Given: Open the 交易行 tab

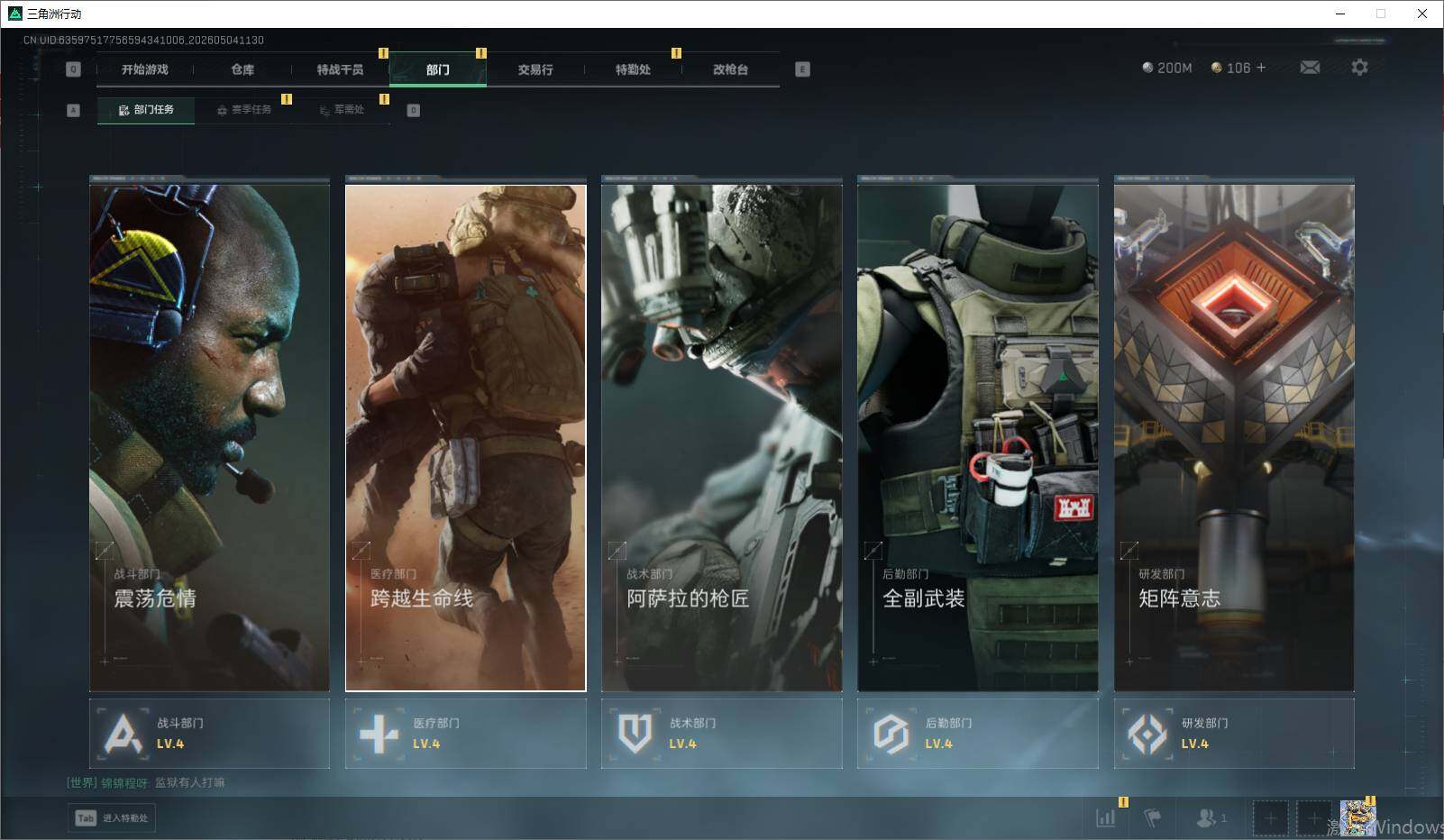Looking at the screenshot, I should click(x=535, y=69).
